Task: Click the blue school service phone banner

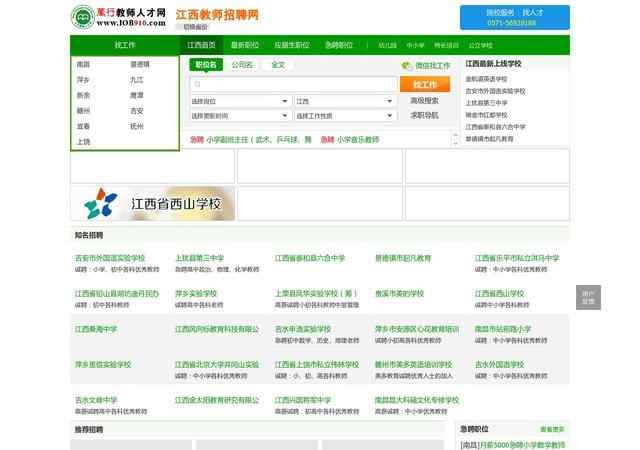Action: [x=515, y=18]
